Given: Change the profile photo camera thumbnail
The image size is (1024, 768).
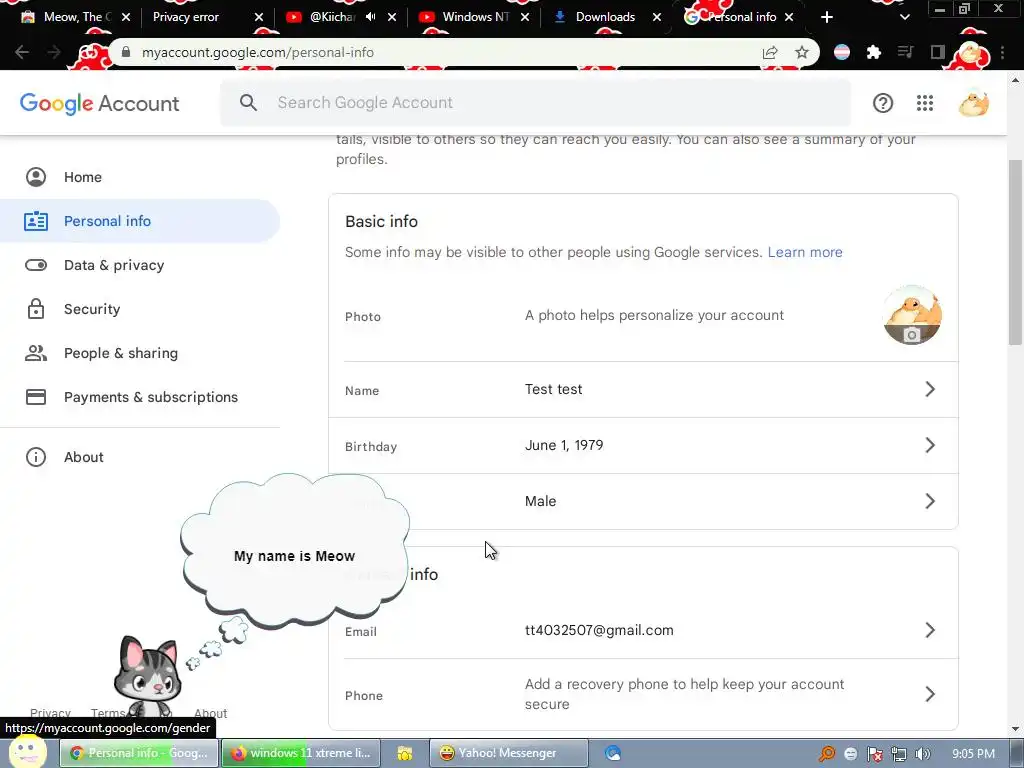Looking at the screenshot, I should pyautogui.click(x=912, y=315).
